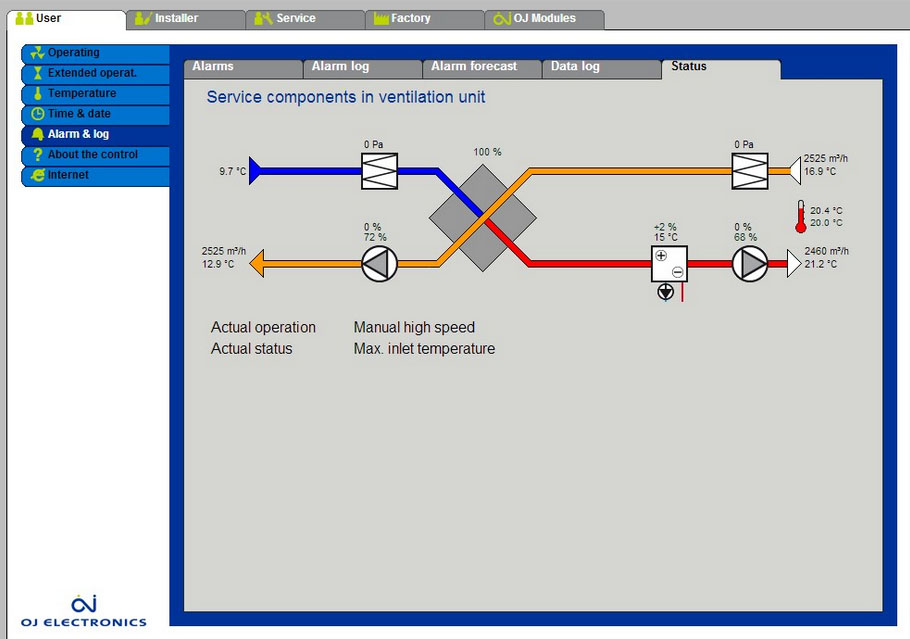Click the circulation pump icon below the coil
The width and height of the screenshot is (910, 639).
pos(666,293)
